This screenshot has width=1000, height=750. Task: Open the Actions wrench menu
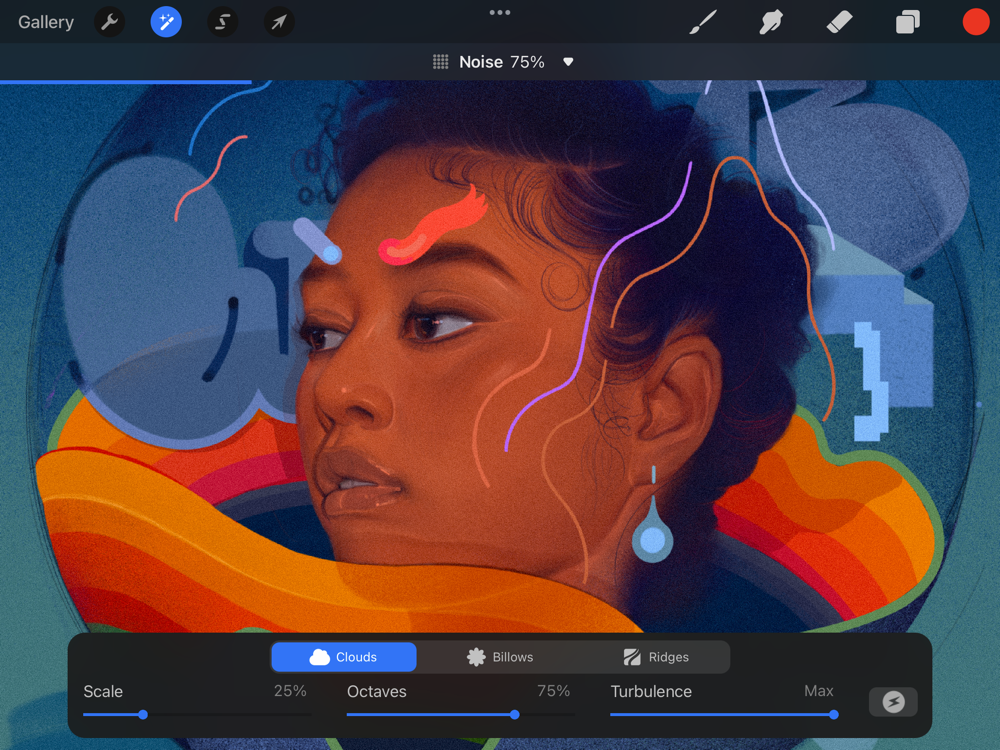click(109, 22)
